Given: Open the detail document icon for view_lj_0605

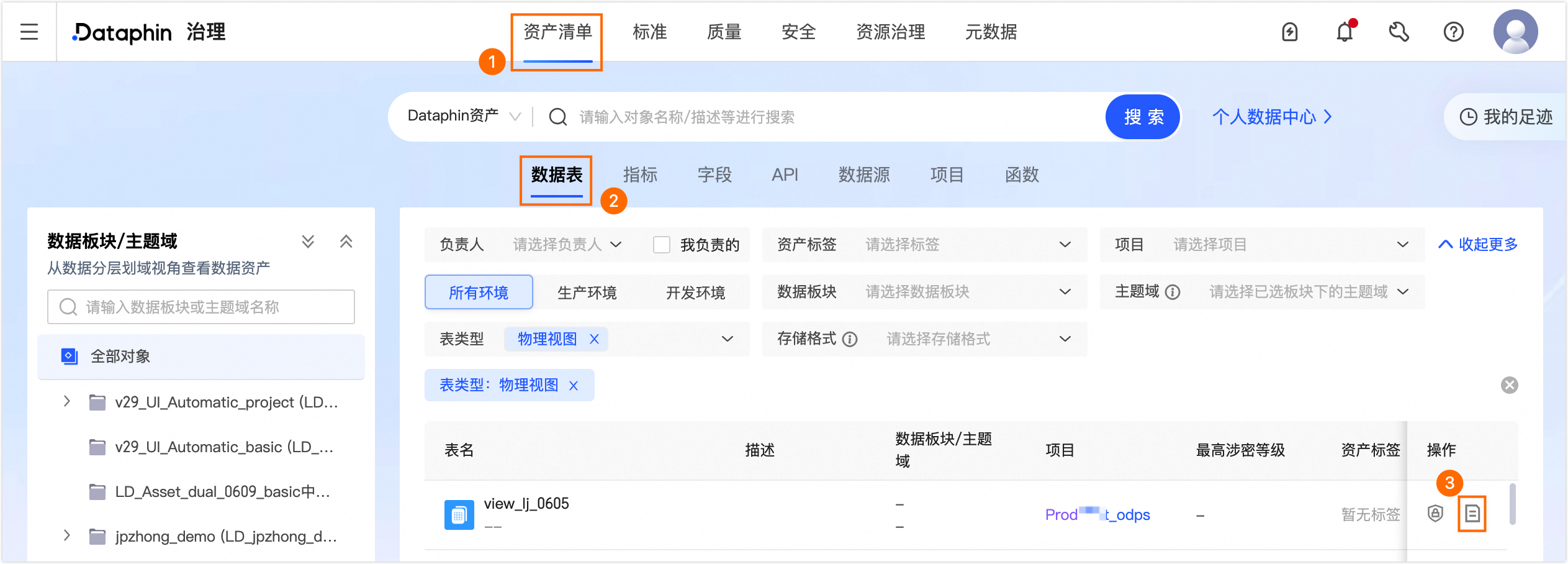Looking at the screenshot, I should [x=1471, y=514].
